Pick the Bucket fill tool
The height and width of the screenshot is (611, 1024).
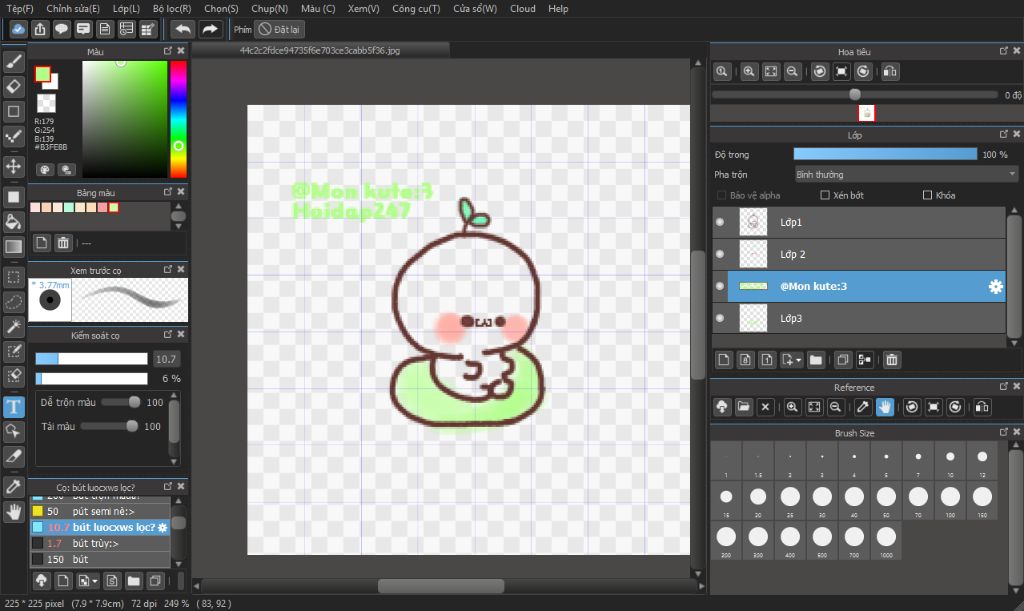pyautogui.click(x=14, y=221)
